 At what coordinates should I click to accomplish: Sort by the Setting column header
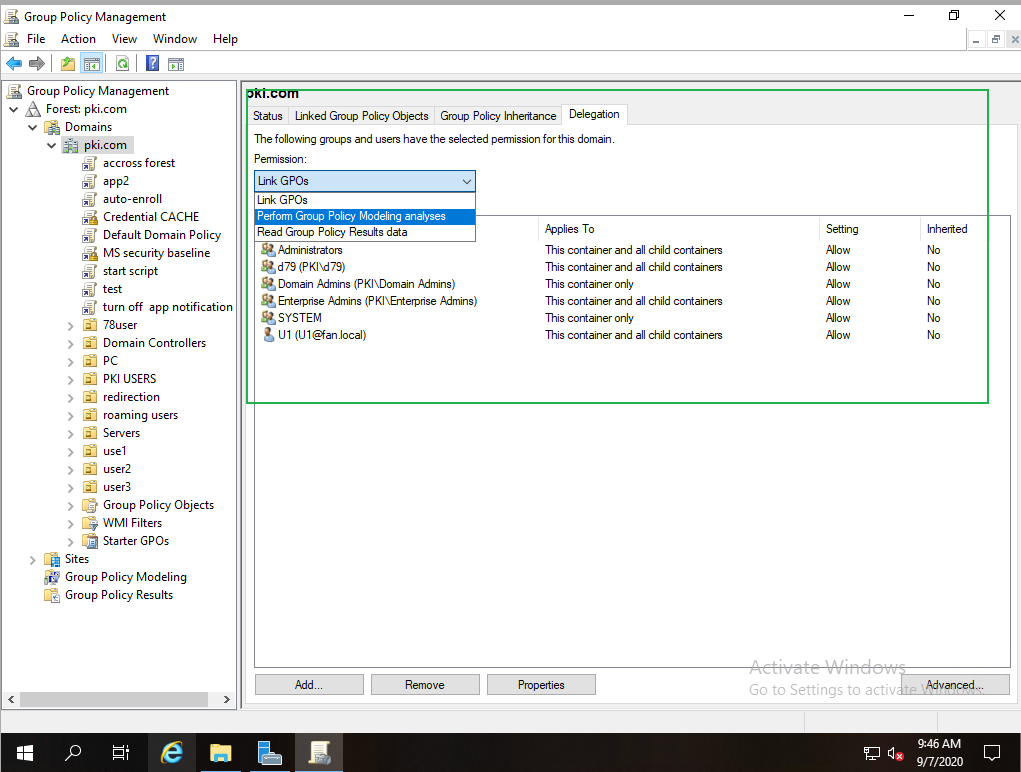[x=869, y=229]
